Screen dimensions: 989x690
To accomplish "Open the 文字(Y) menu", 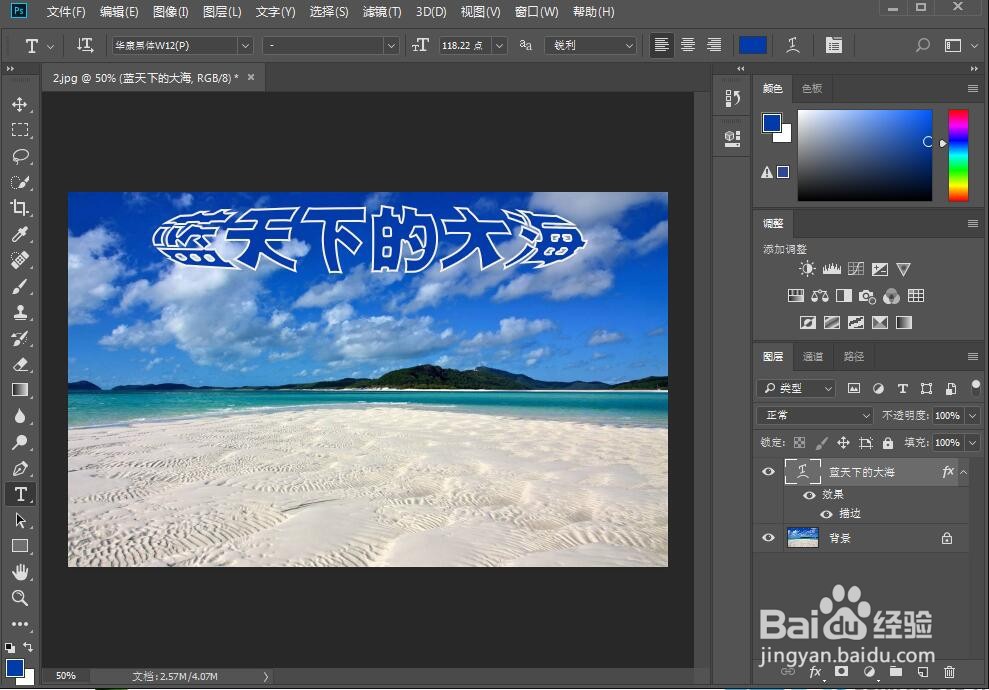I will tap(274, 12).
